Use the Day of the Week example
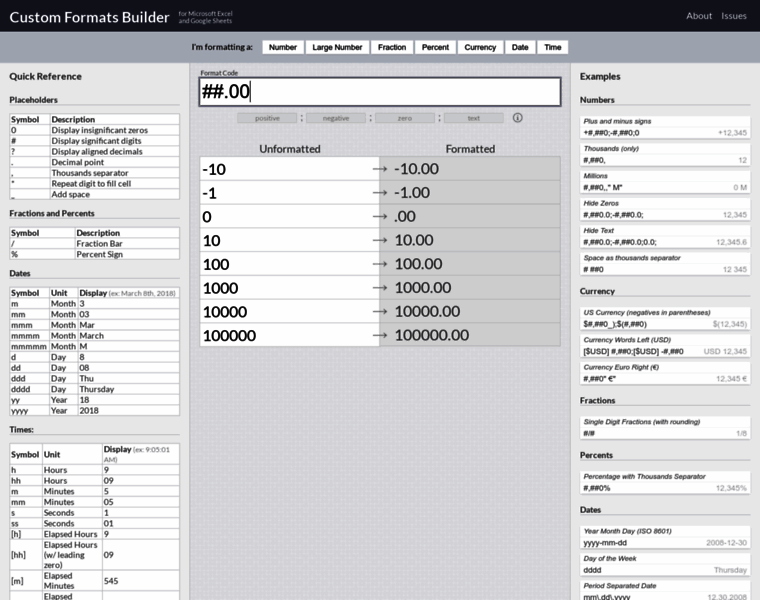Image resolution: width=760 pixels, height=600 pixels. [x=665, y=563]
